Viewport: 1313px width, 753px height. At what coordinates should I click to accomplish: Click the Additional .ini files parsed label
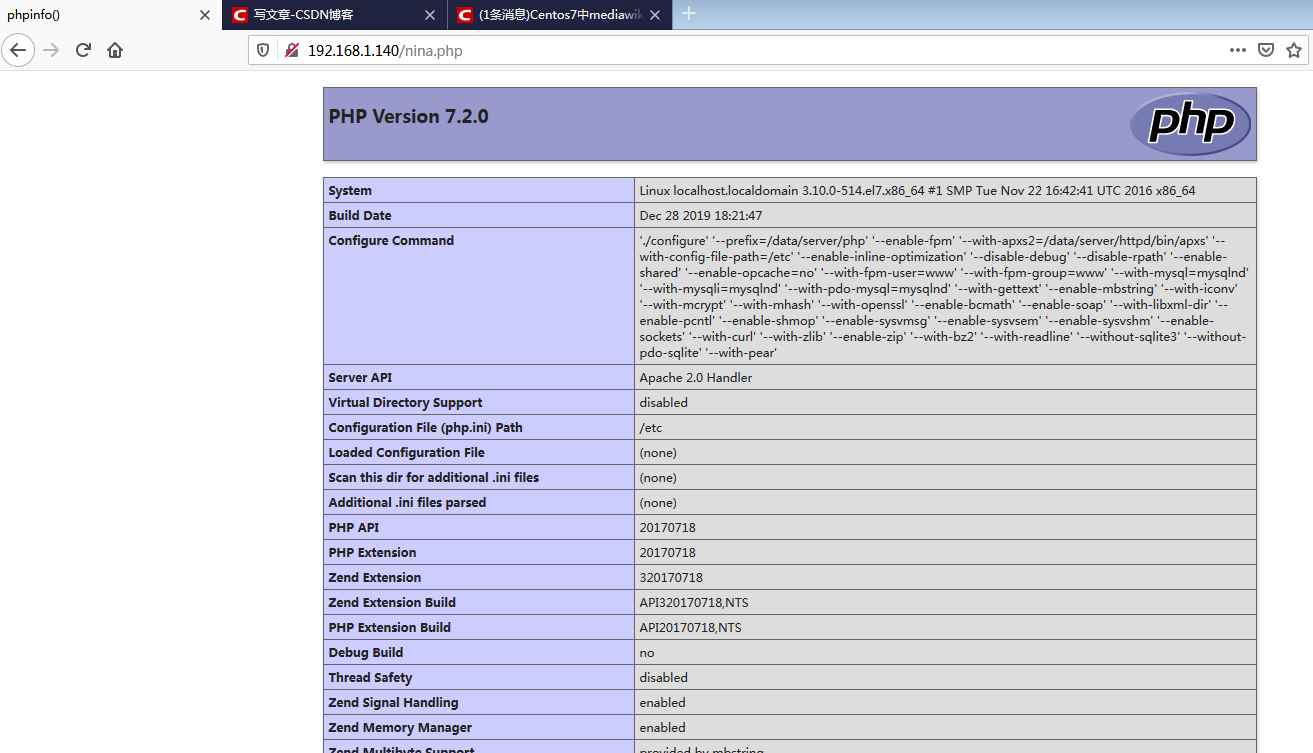[x=407, y=503]
